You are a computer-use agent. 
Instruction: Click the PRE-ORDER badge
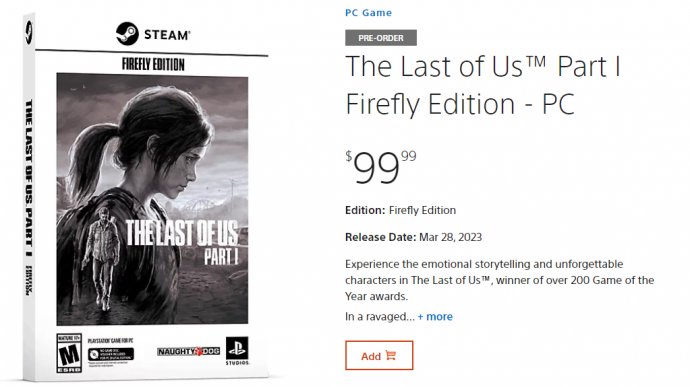pos(381,38)
